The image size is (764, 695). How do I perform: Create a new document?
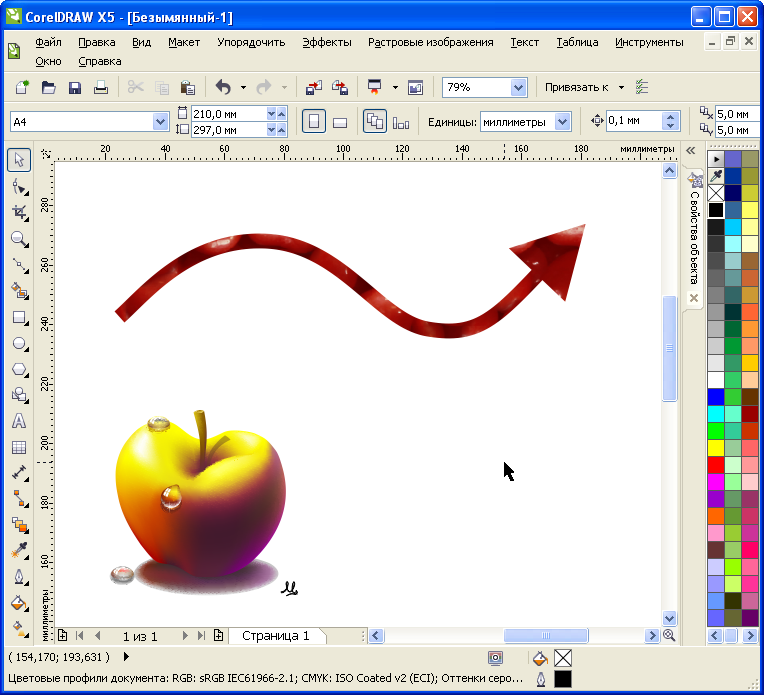[22, 88]
